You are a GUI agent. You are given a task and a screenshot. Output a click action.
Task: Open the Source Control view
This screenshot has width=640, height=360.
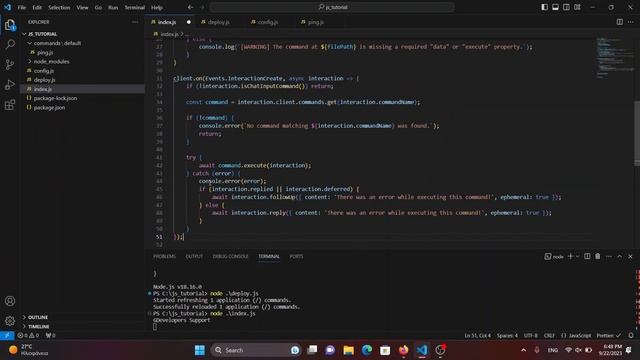pos(10,64)
